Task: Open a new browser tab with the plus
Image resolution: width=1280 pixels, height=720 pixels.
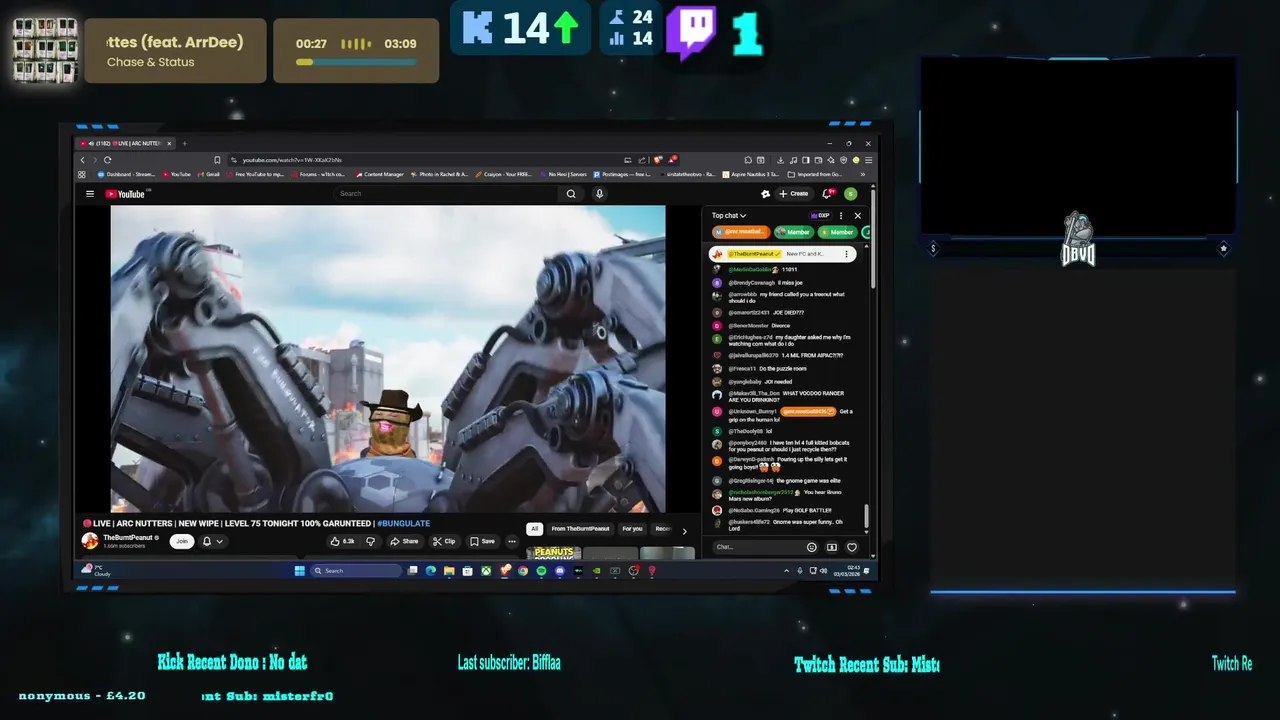Action: pos(184,143)
